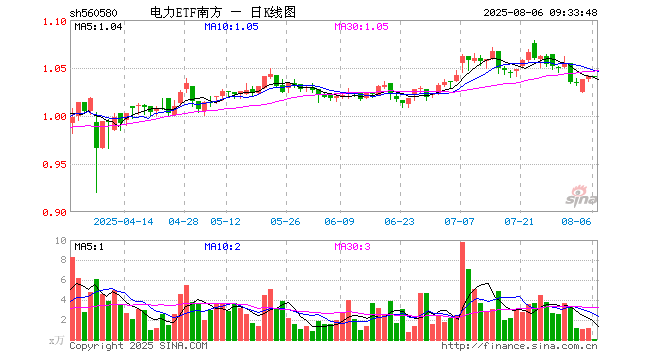Screen dimensions: 660x360
Task: Click the 06-23 date axis label
Action: pos(399,221)
